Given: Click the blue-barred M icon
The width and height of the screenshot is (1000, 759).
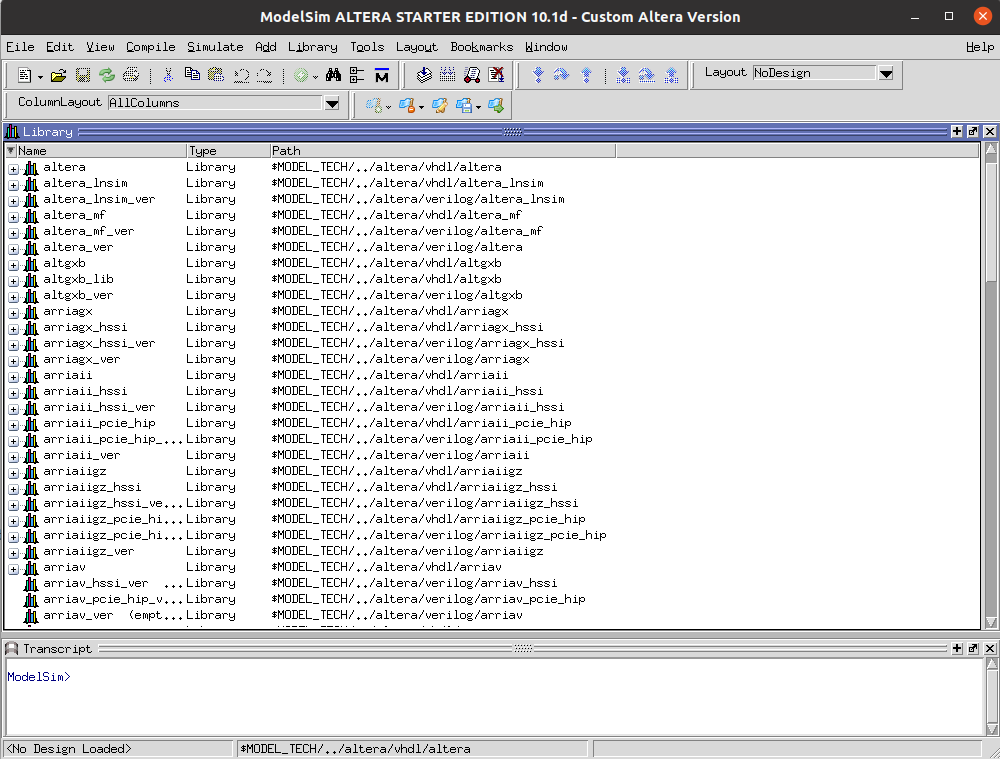Looking at the screenshot, I should pos(381,75).
